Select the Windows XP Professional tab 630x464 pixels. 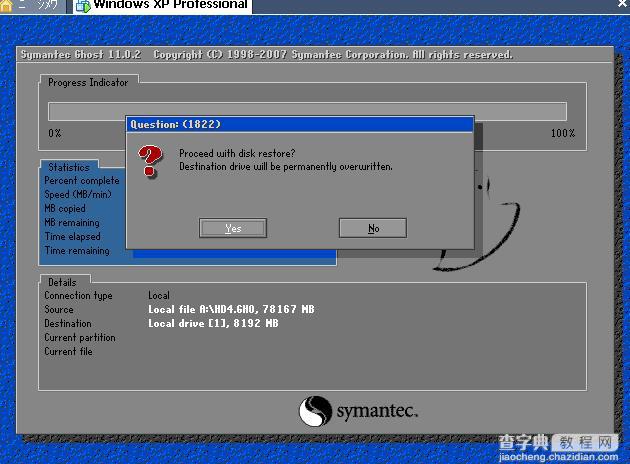[x=162, y=6]
